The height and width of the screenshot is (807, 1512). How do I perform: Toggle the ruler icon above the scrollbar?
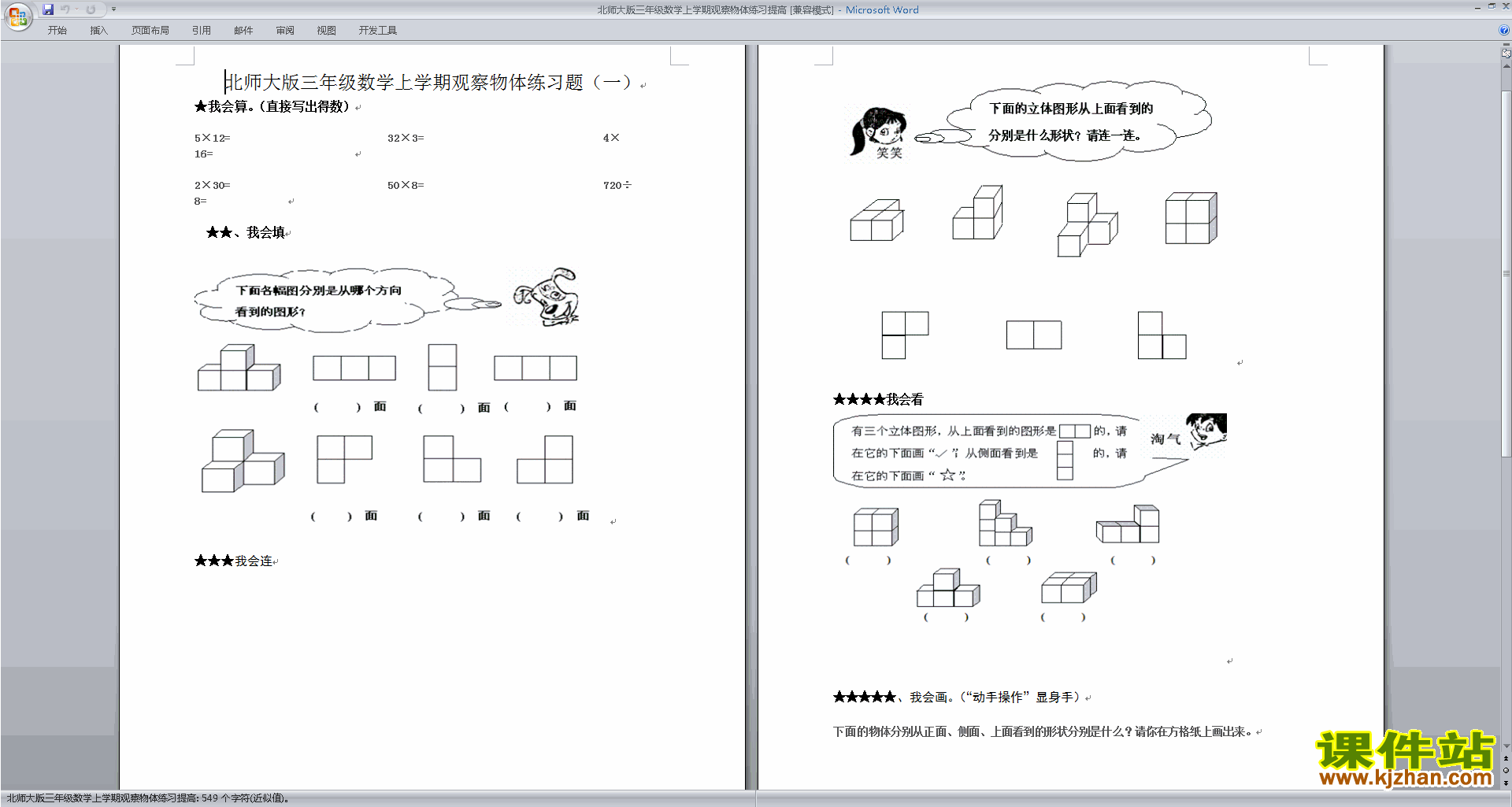pyautogui.click(x=1506, y=54)
